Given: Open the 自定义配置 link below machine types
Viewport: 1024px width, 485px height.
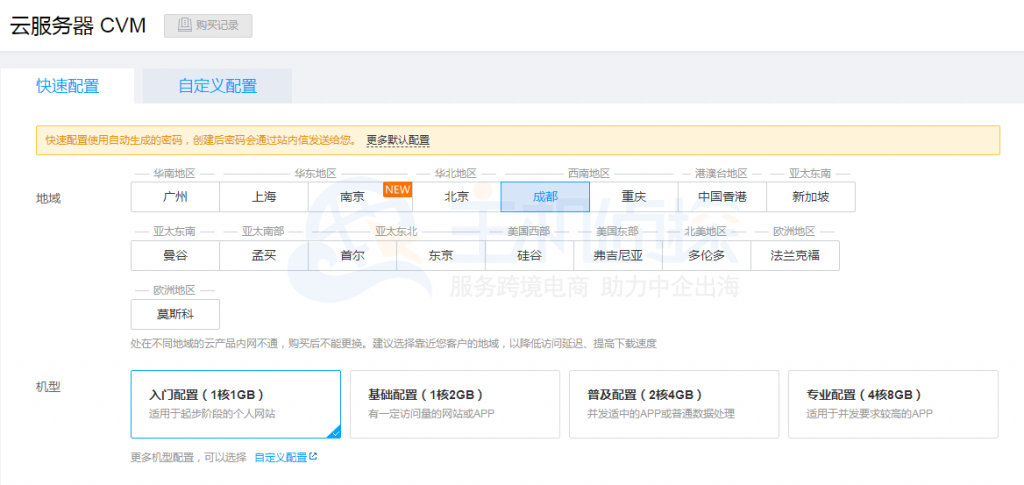Looking at the screenshot, I should coord(281,457).
